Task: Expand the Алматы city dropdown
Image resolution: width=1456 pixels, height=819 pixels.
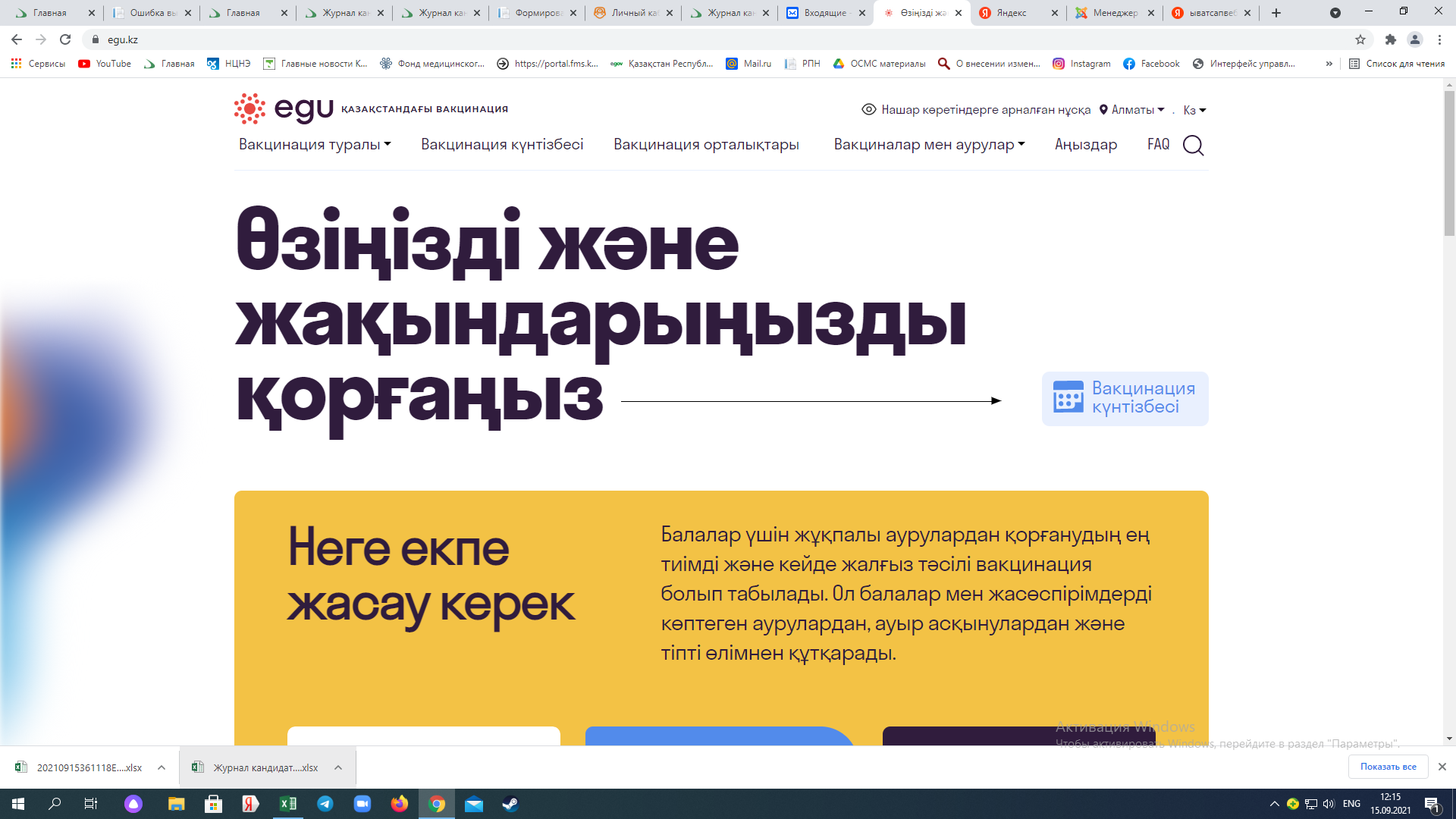Action: (1132, 110)
